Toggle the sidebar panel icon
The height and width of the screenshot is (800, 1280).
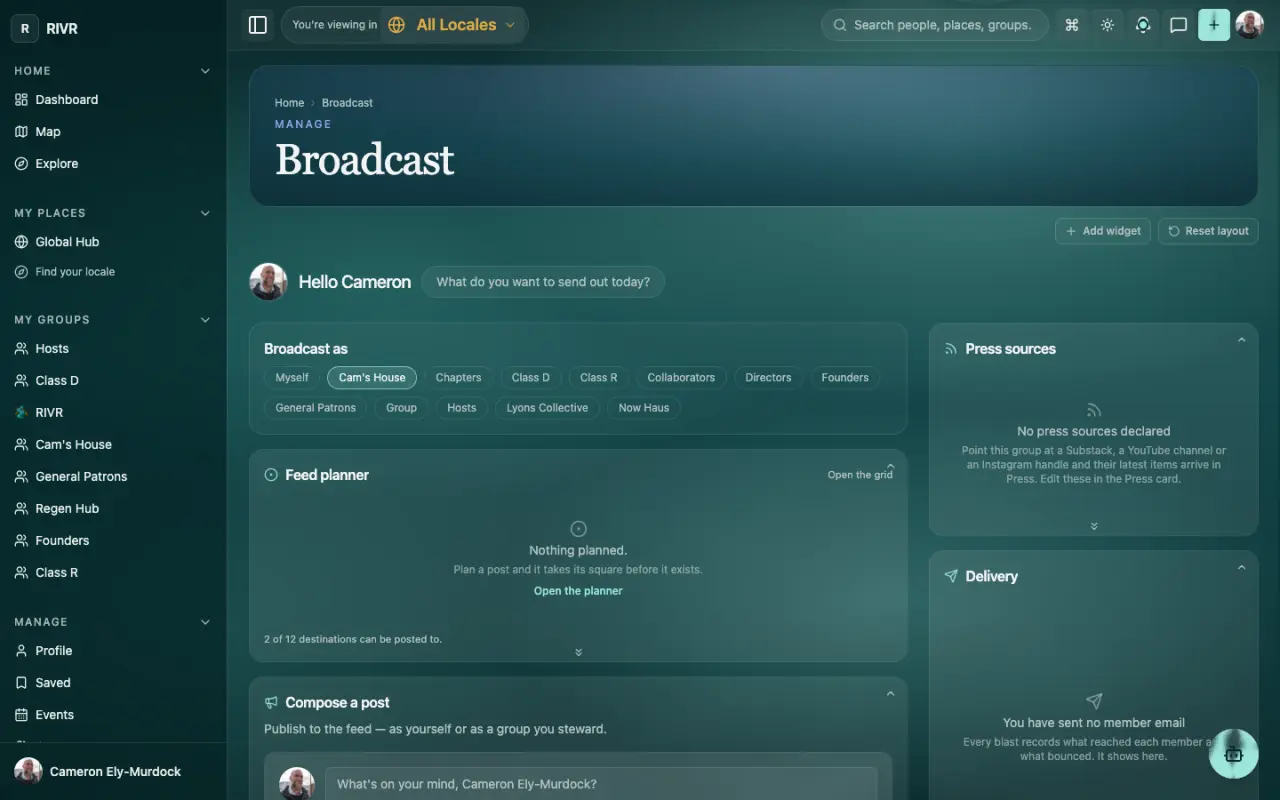pos(258,25)
